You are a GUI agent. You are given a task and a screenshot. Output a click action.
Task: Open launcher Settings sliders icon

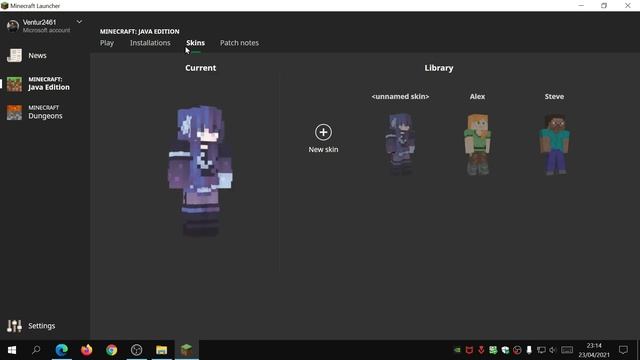coord(14,326)
